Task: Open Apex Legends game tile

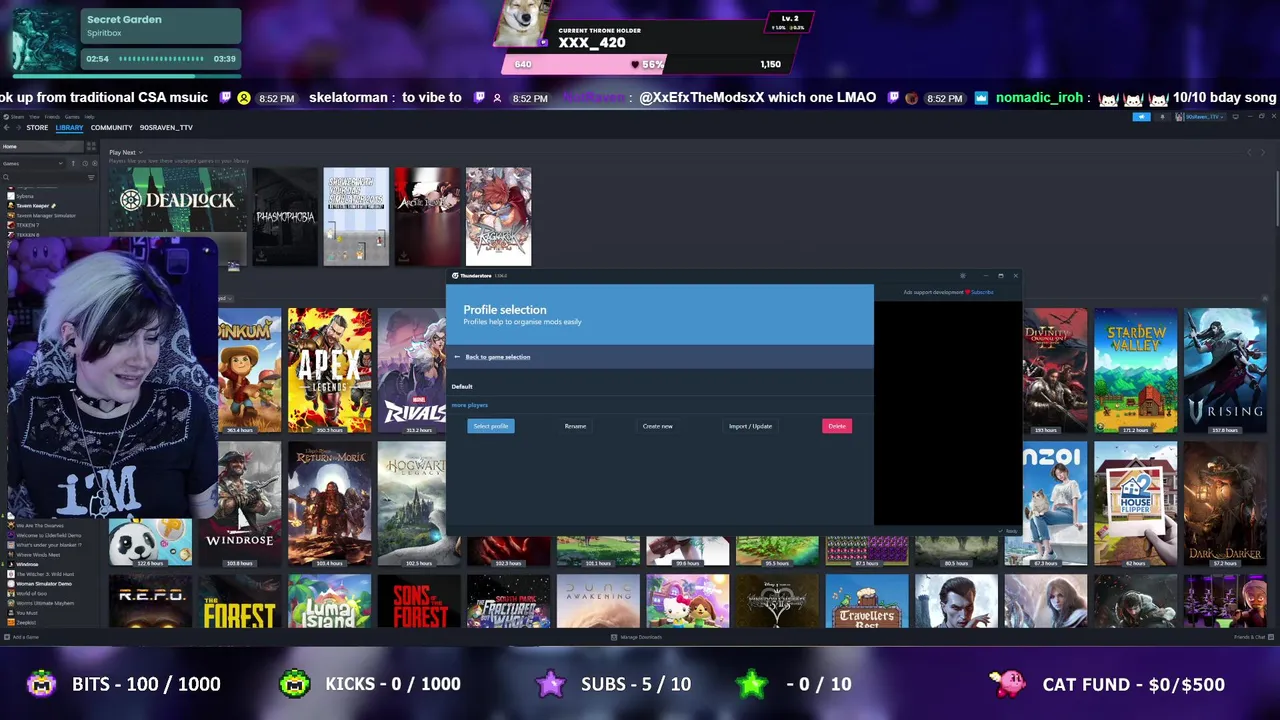Action: click(329, 370)
